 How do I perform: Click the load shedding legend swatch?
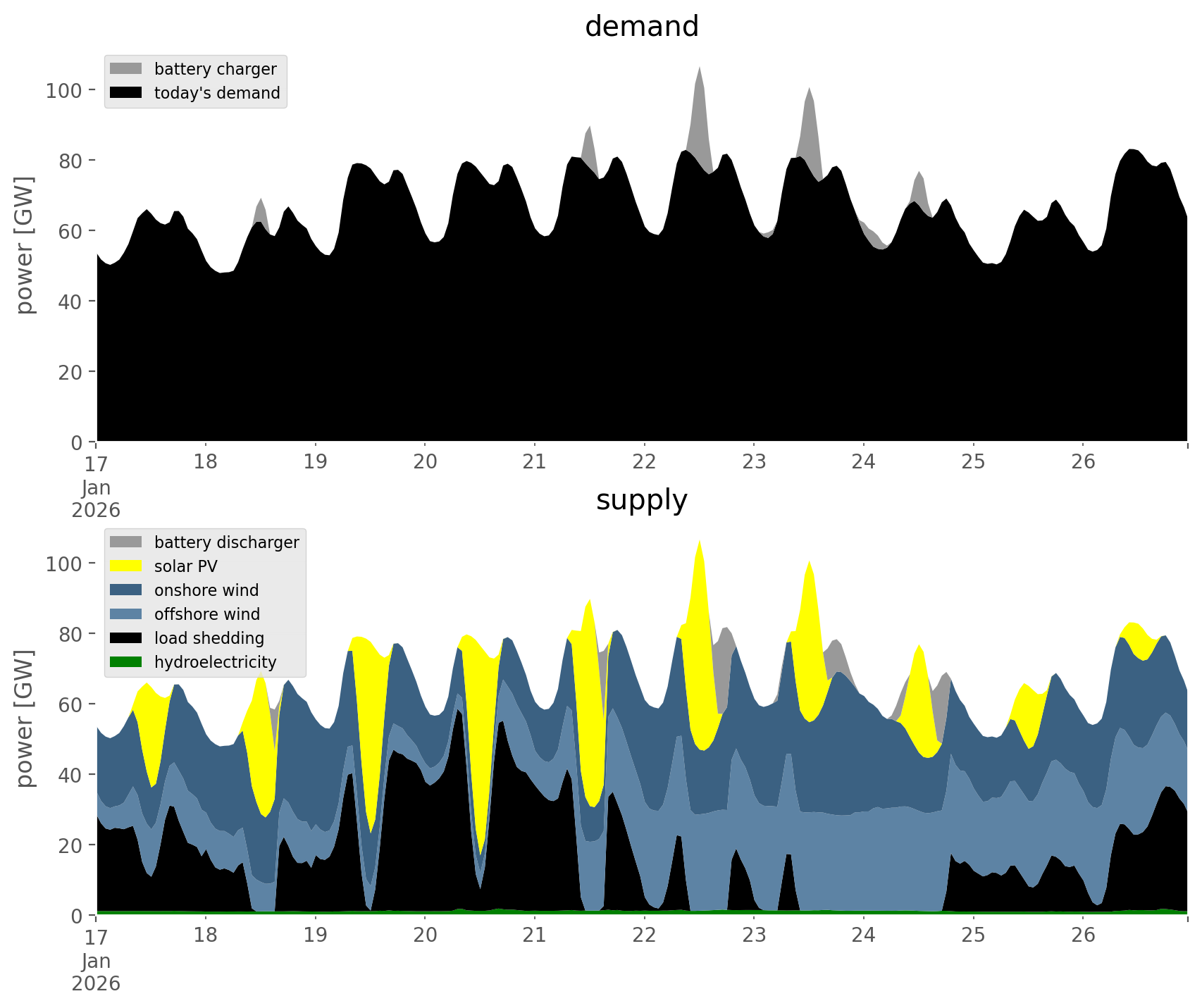[126, 638]
